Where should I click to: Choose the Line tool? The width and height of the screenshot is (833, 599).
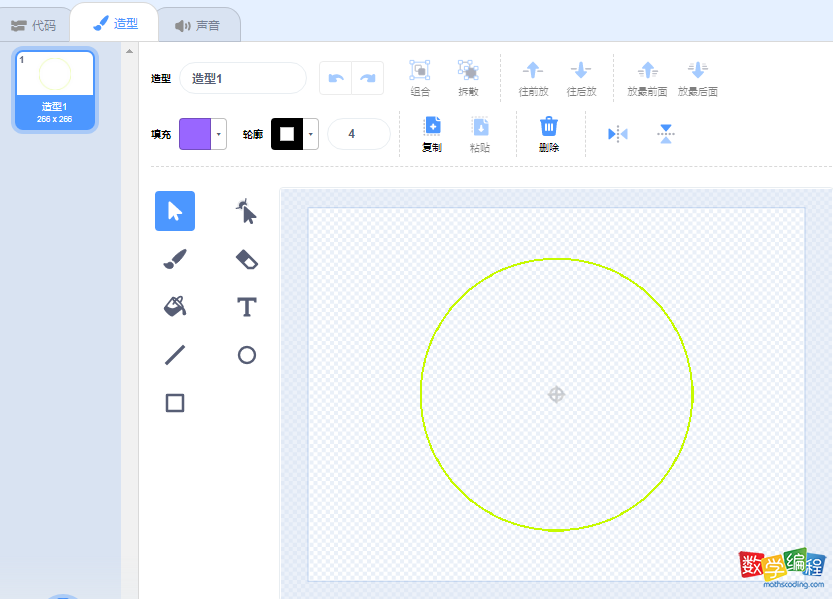point(175,354)
